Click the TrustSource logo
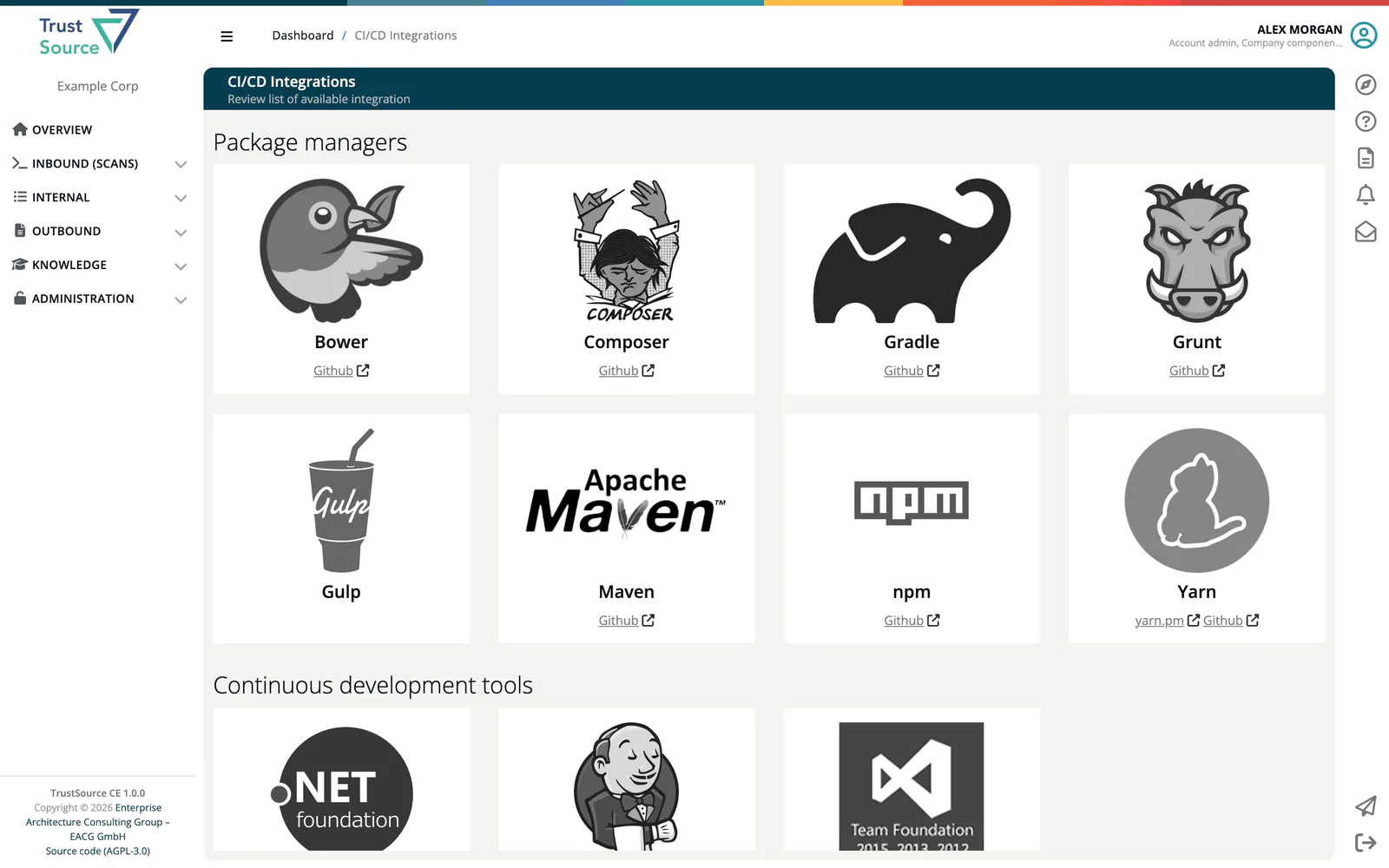The image size is (1389, 868). [x=89, y=33]
